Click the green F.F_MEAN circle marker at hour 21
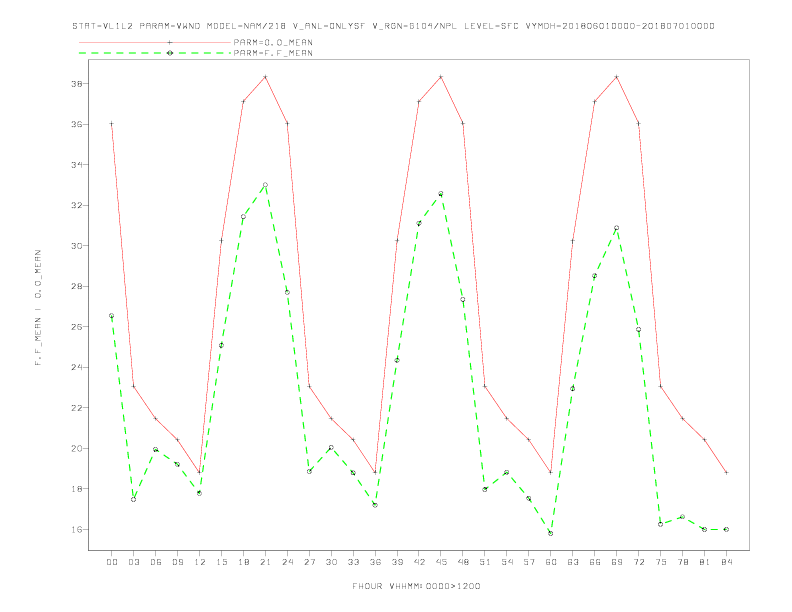The image size is (792, 612). tap(265, 185)
